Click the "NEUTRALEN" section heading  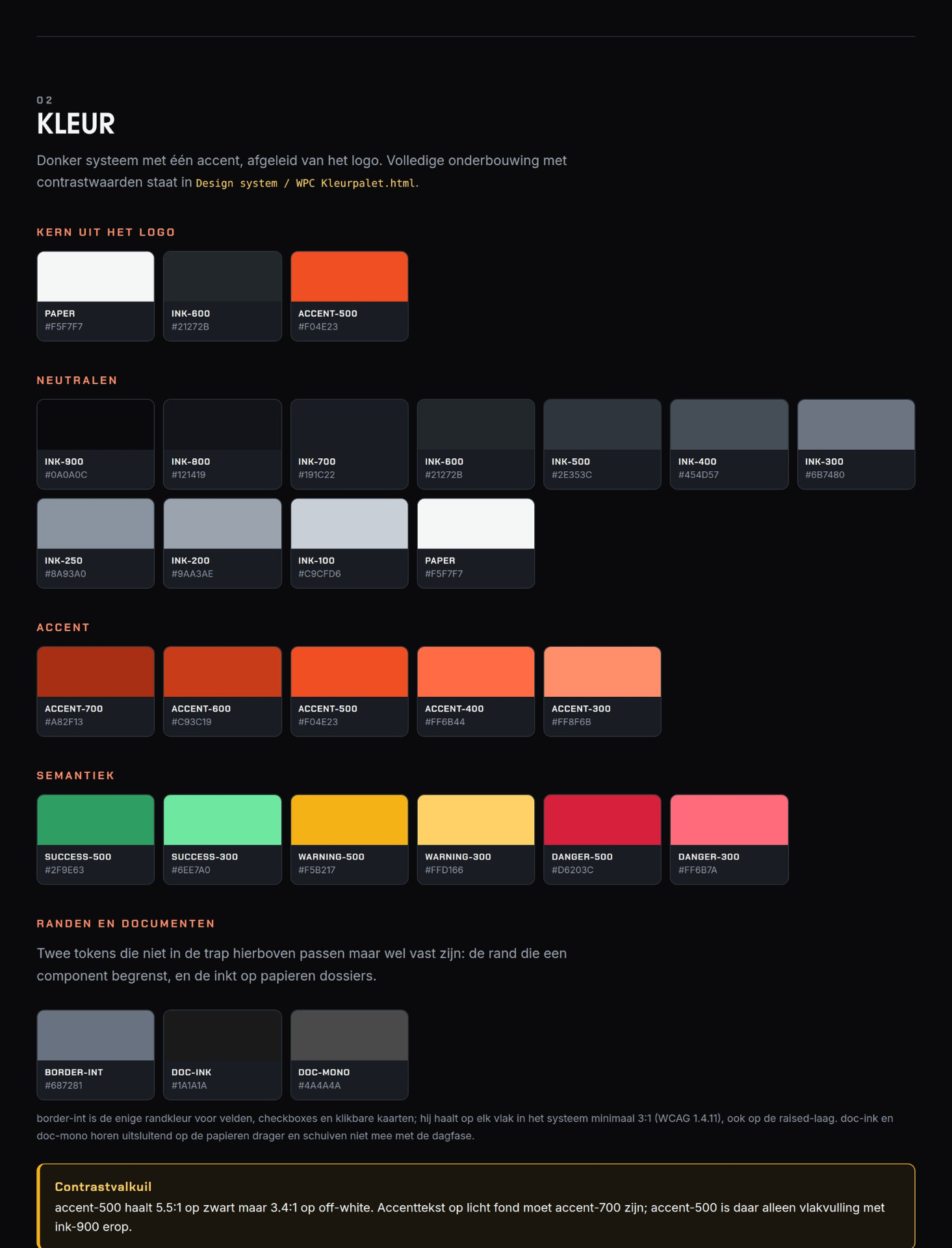click(77, 380)
